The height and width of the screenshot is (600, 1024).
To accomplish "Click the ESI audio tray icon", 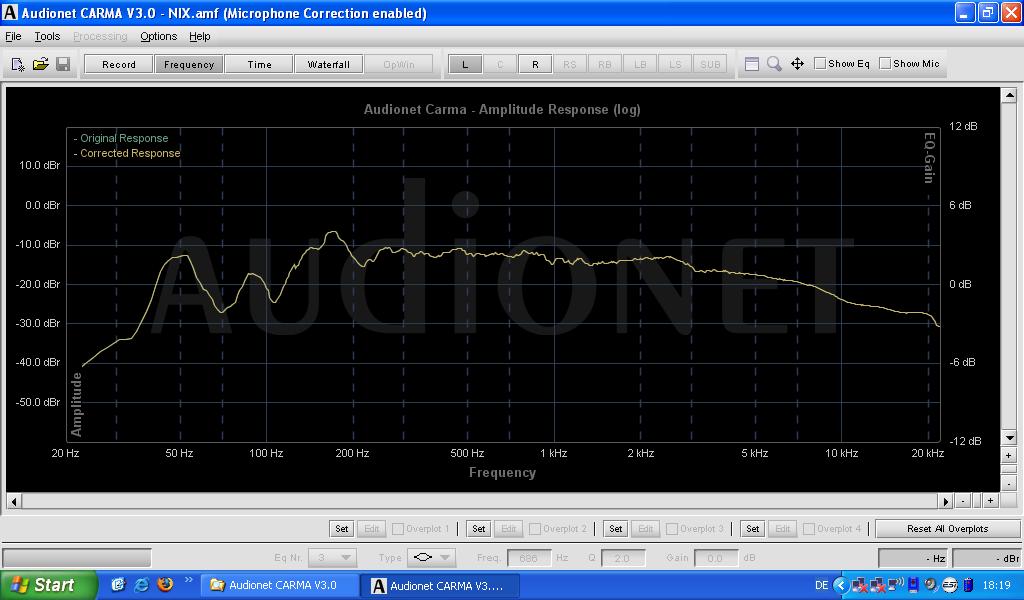I will coord(950,585).
